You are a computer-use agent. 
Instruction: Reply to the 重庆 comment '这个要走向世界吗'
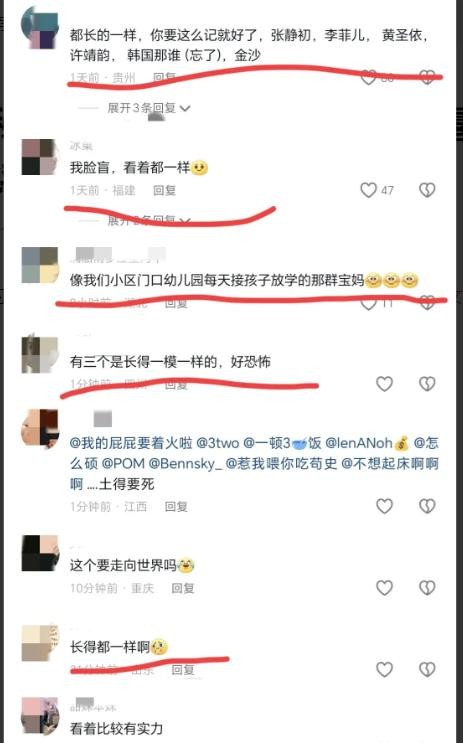(x=183, y=588)
